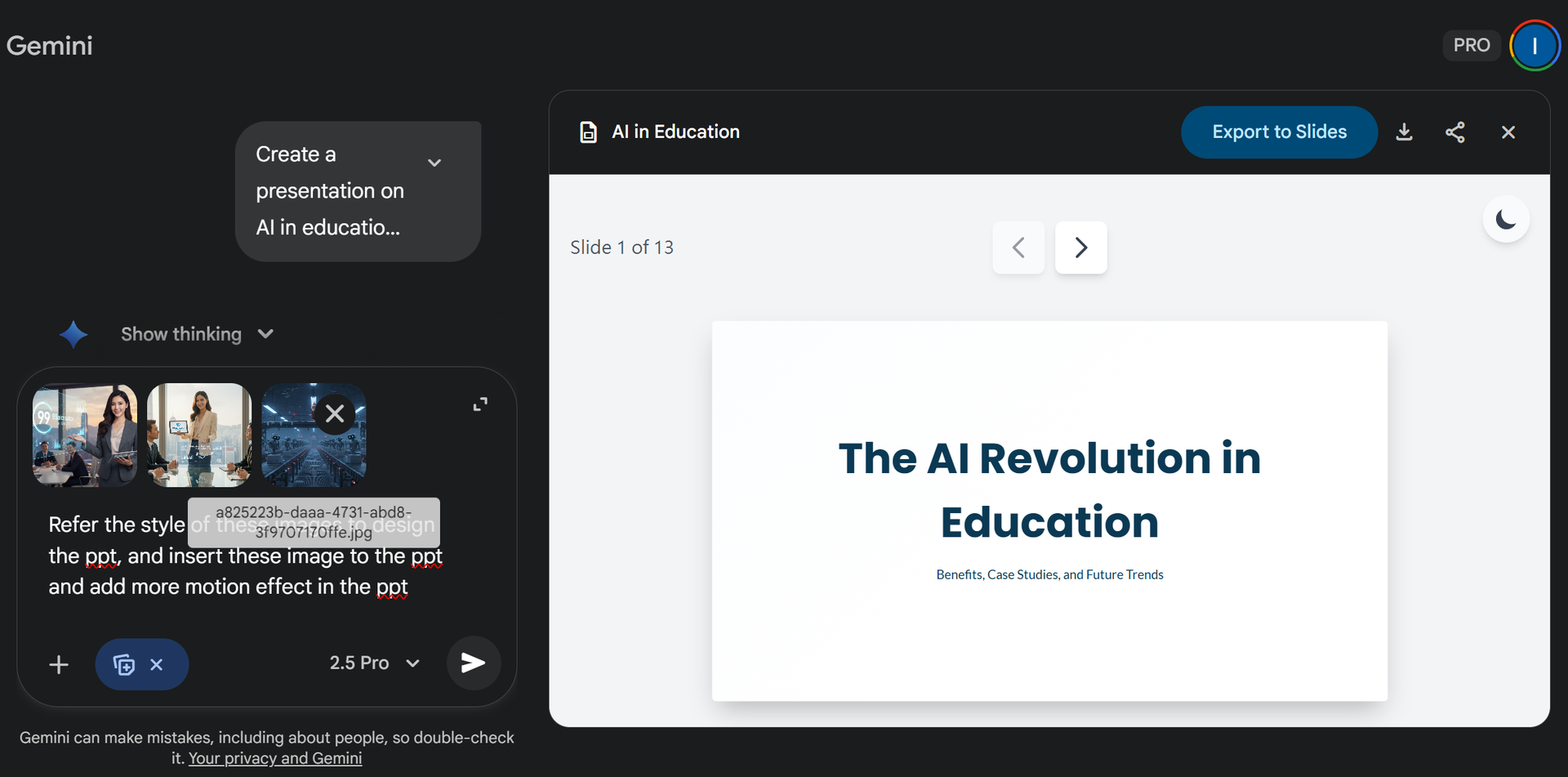Image resolution: width=1568 pixels, height=777 pixels.
Task: Deselect the active canvas tool chip
Action: tap(157, 665)
